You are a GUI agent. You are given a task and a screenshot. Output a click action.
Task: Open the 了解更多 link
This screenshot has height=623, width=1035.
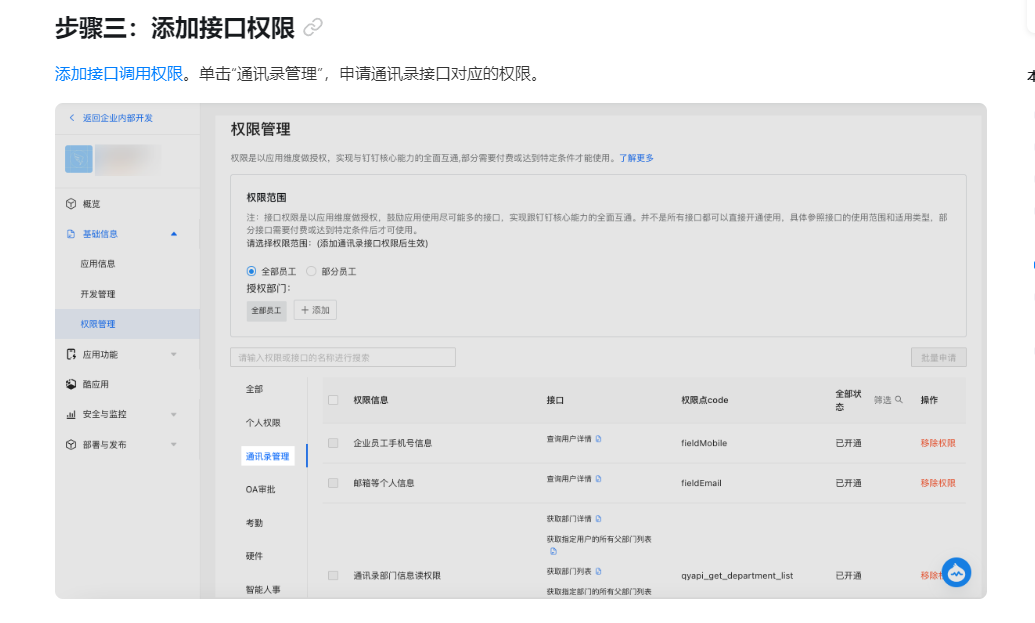[x=636, y=158]
